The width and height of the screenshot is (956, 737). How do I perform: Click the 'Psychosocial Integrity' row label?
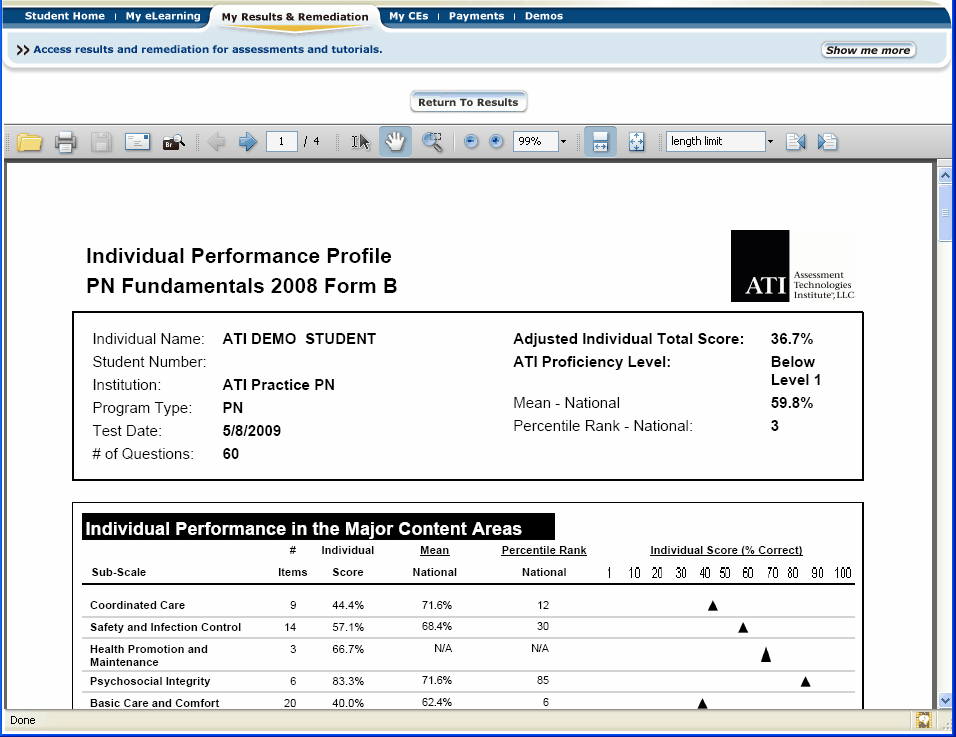pyautogui.click(x=150, y=682)
